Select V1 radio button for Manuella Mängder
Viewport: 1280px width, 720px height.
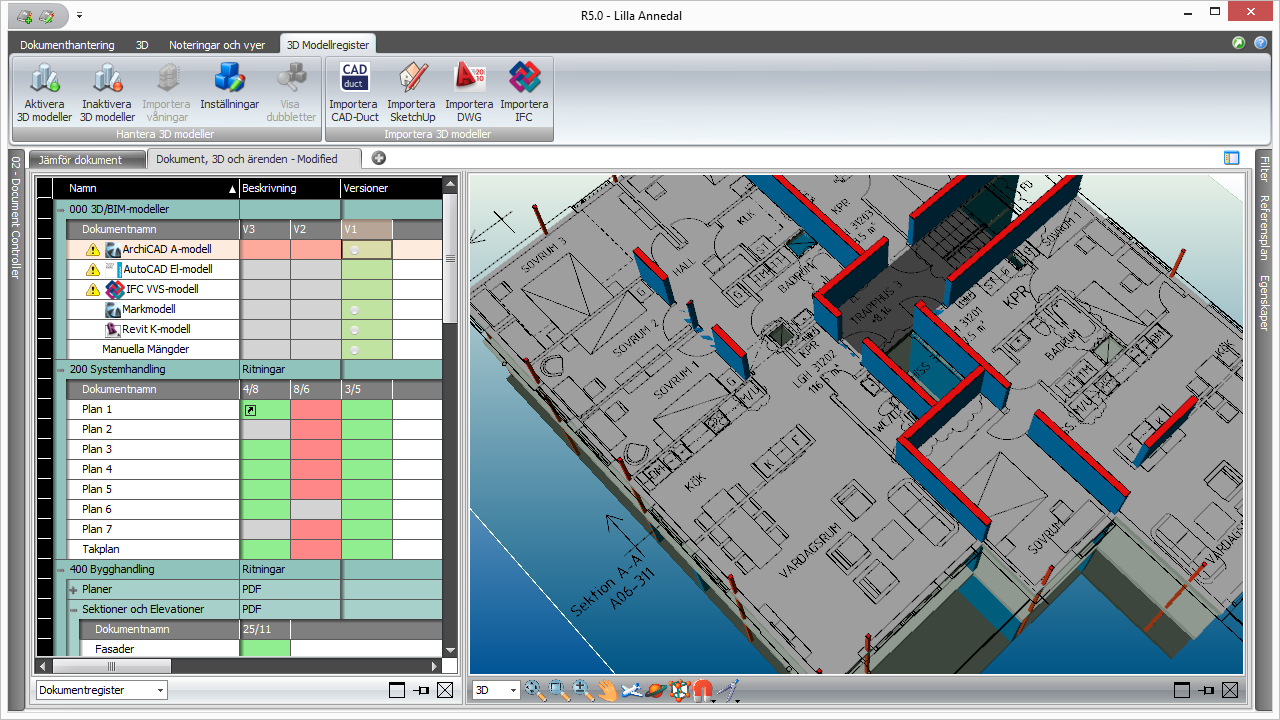[x=354, y=349]
